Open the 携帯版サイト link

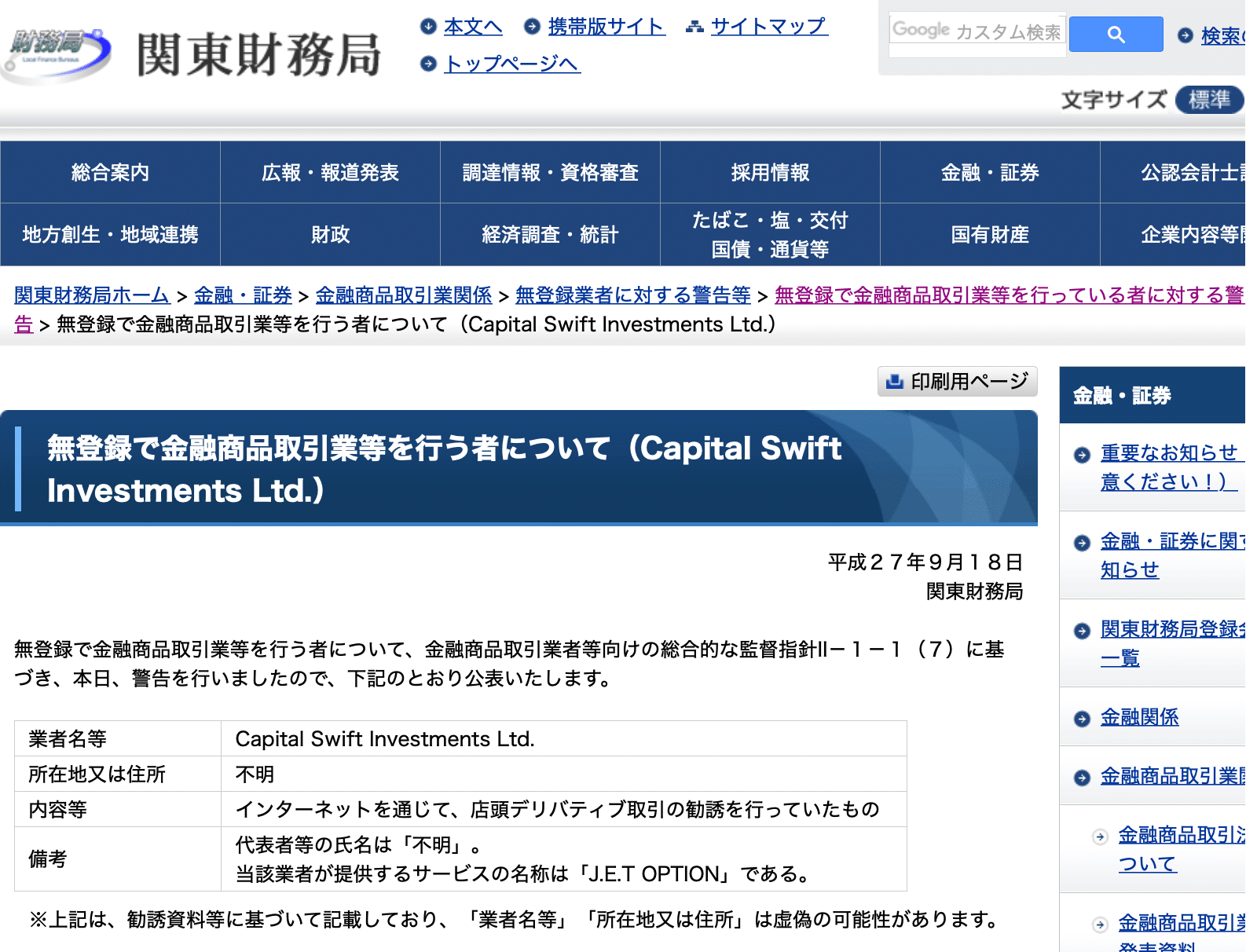607,27
